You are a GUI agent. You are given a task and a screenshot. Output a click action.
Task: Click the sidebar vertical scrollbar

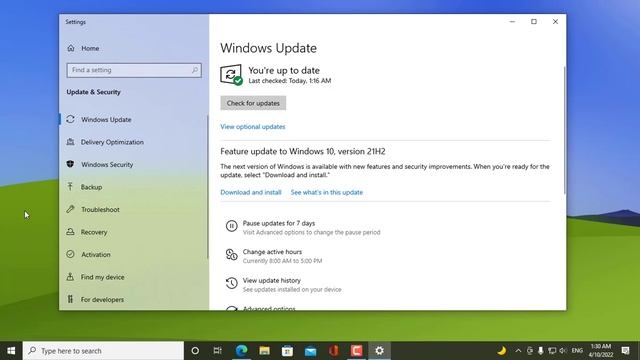(x=207, y=187)
